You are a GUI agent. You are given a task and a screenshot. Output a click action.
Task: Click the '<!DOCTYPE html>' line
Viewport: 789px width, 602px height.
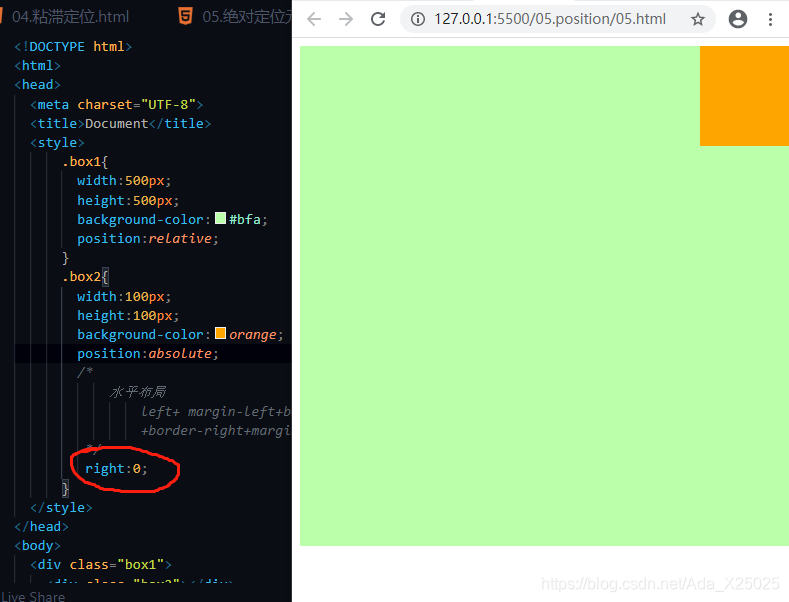point(73,46)
